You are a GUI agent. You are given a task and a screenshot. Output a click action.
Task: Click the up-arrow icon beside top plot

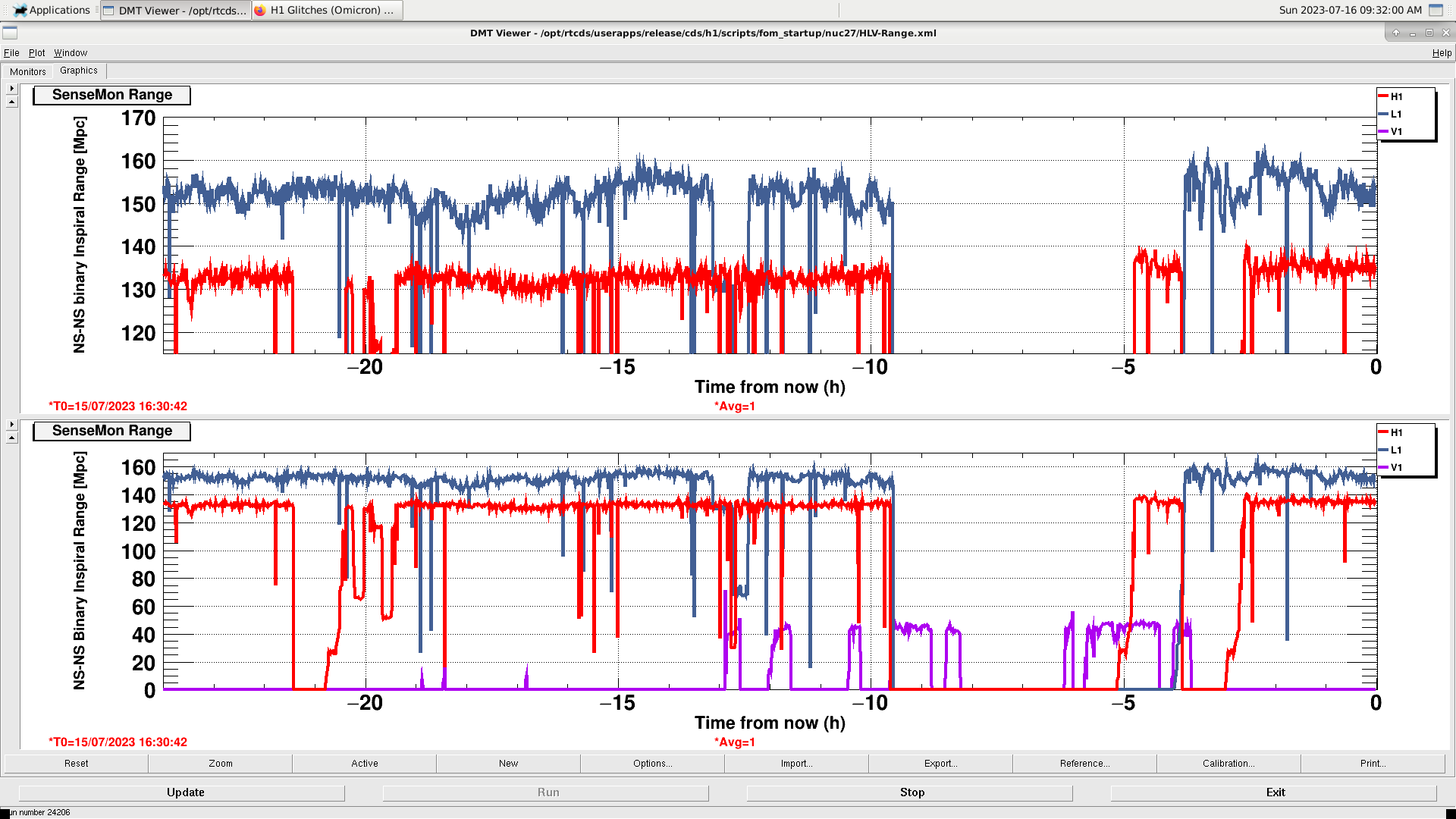pyautogui.click(x=11, y=102)
